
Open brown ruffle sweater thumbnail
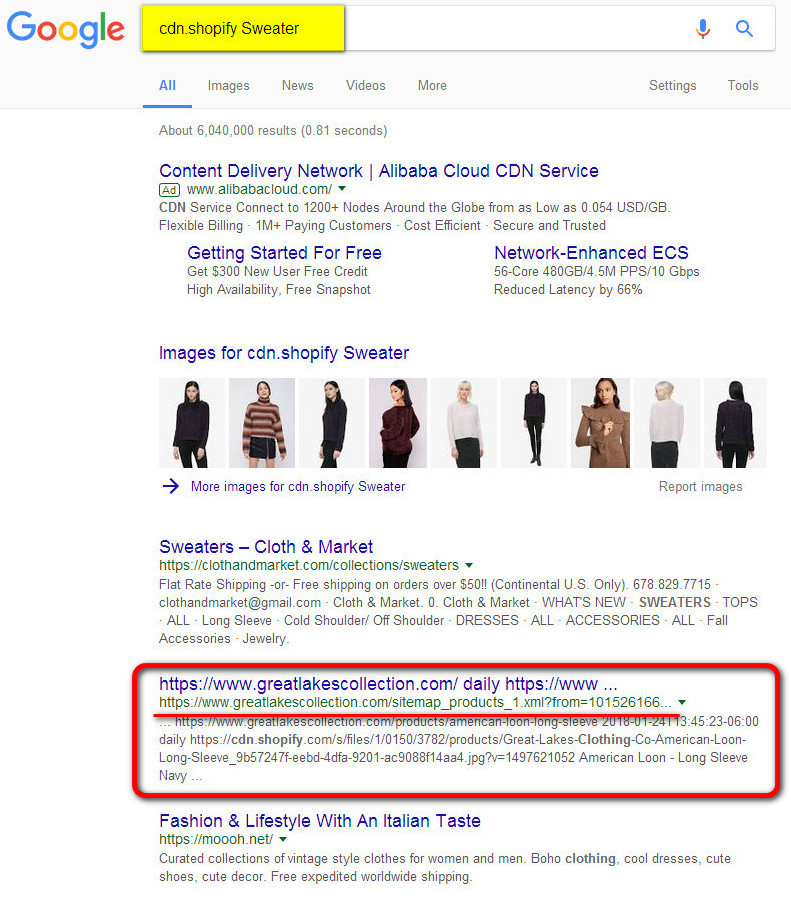pyautogui.click(x=600, y=423)
